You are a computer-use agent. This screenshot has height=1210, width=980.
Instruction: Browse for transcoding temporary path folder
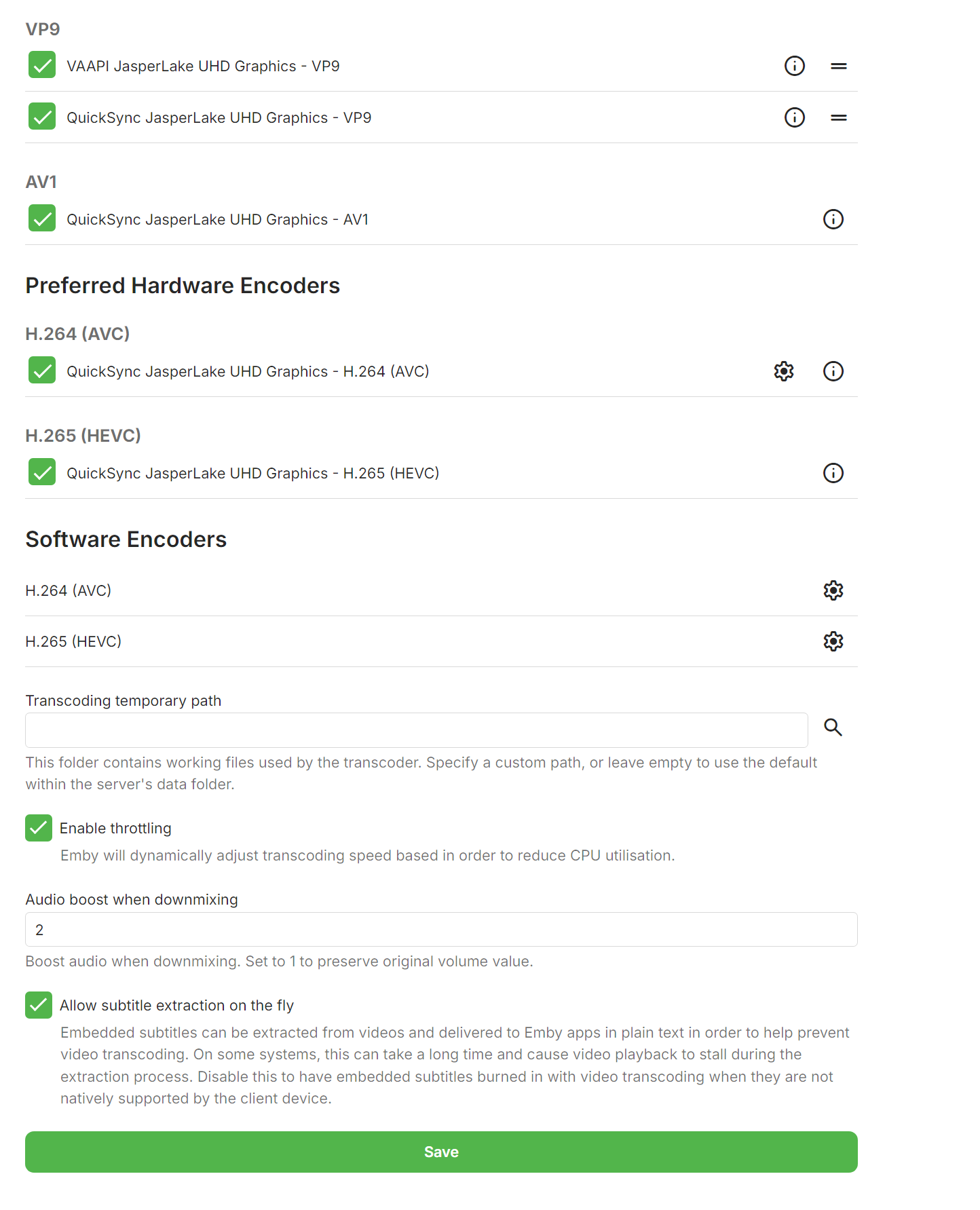tap(833, 727)
